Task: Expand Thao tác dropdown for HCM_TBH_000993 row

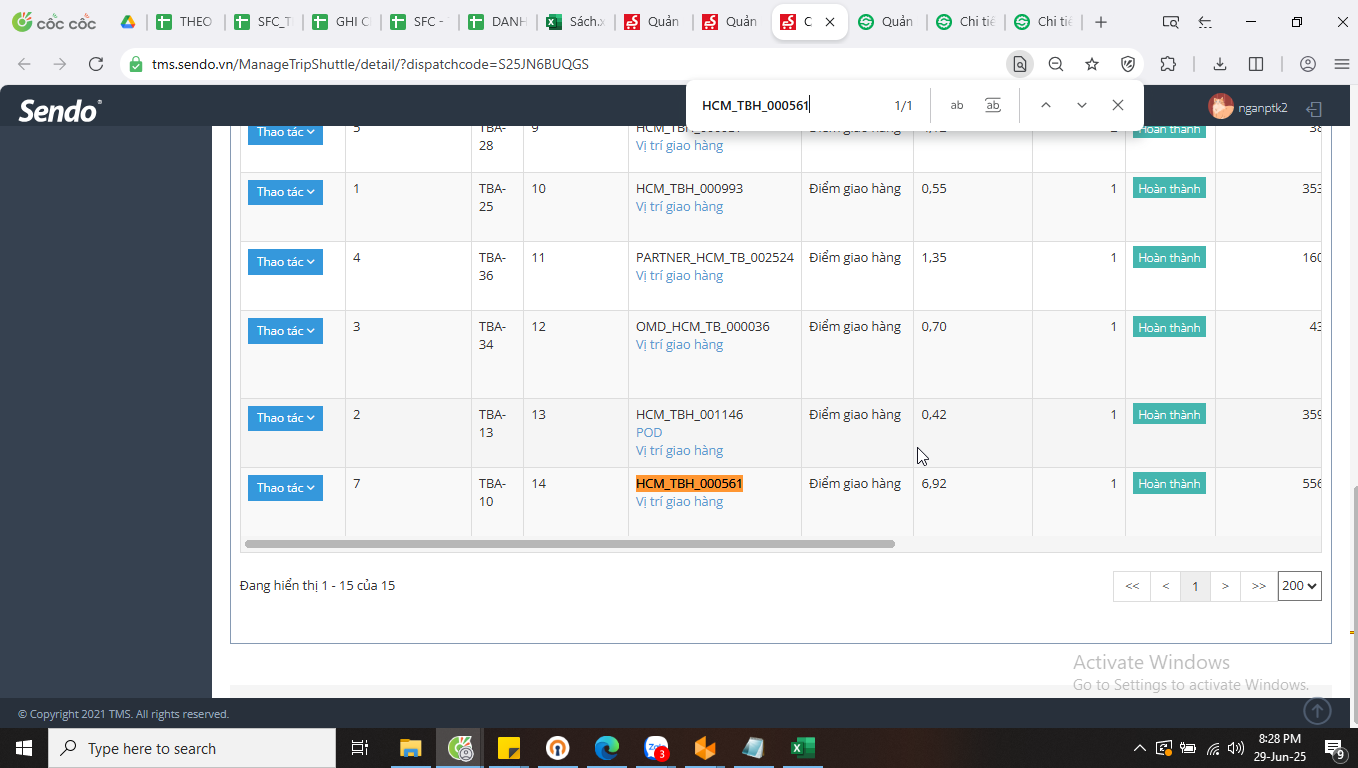Action: [x=285, y=192]
